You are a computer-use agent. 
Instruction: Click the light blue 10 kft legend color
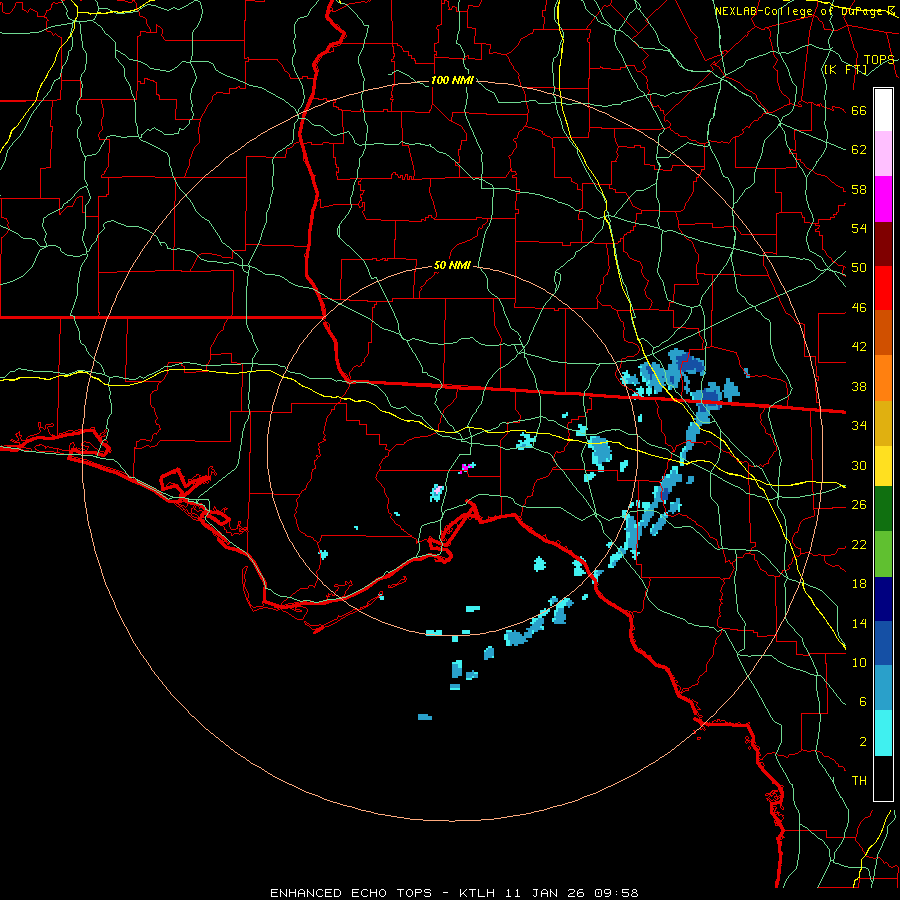pos(883,688)
